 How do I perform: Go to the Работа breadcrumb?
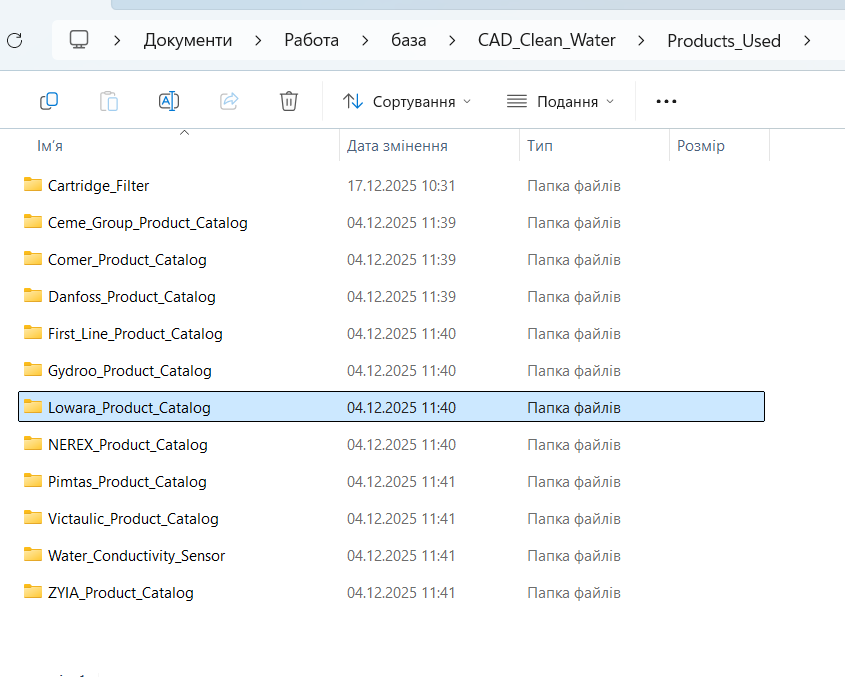[x=311, y=40]
